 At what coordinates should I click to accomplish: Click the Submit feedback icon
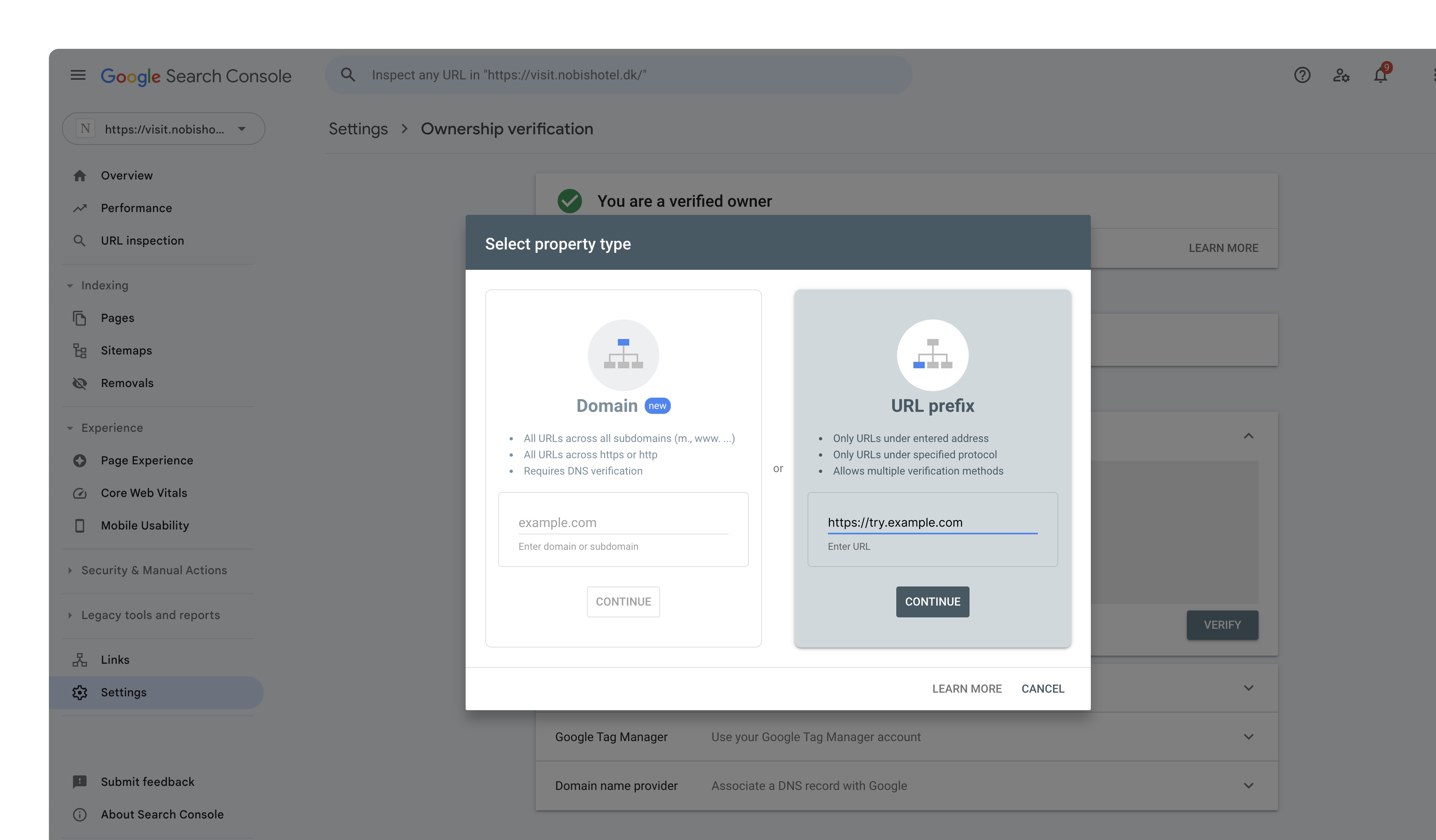tap(80, 782)
